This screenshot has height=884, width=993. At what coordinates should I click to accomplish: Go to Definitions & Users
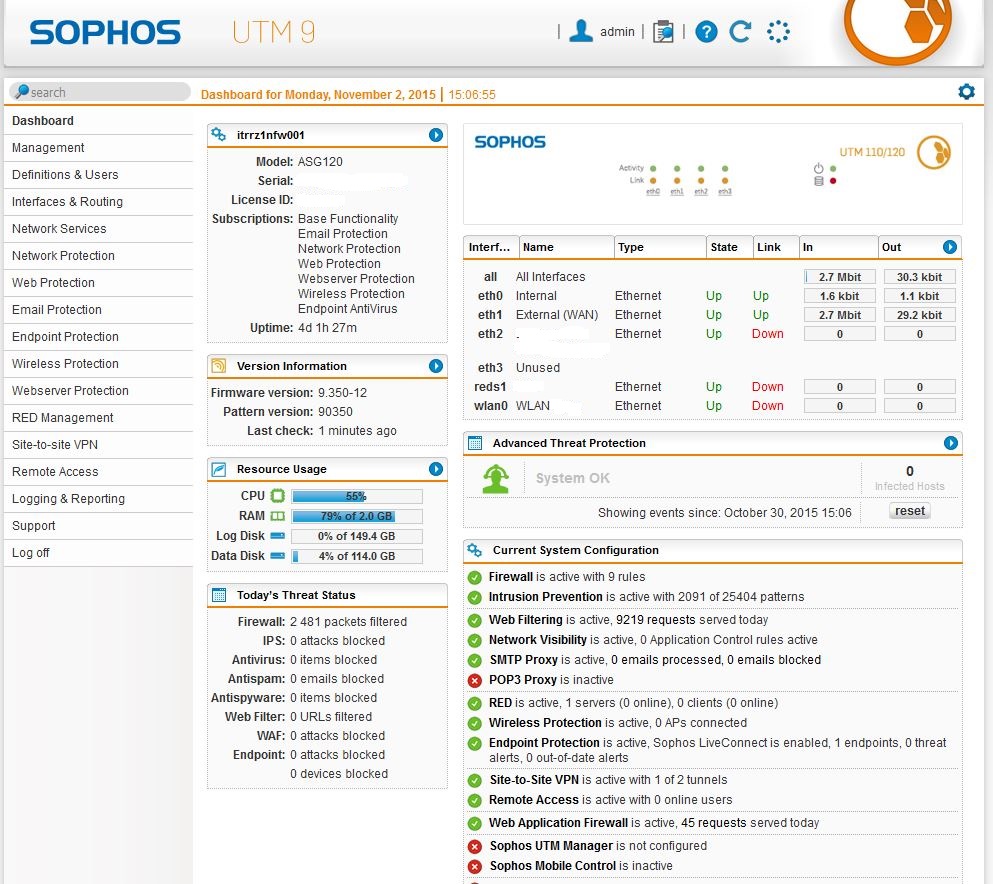98,175
